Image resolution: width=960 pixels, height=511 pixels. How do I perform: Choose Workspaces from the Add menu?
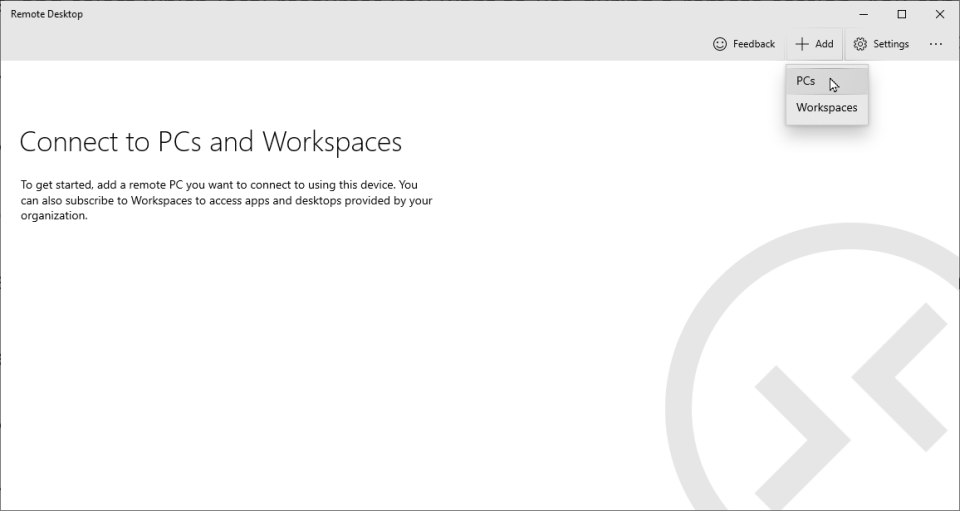[x=827, y=108]
